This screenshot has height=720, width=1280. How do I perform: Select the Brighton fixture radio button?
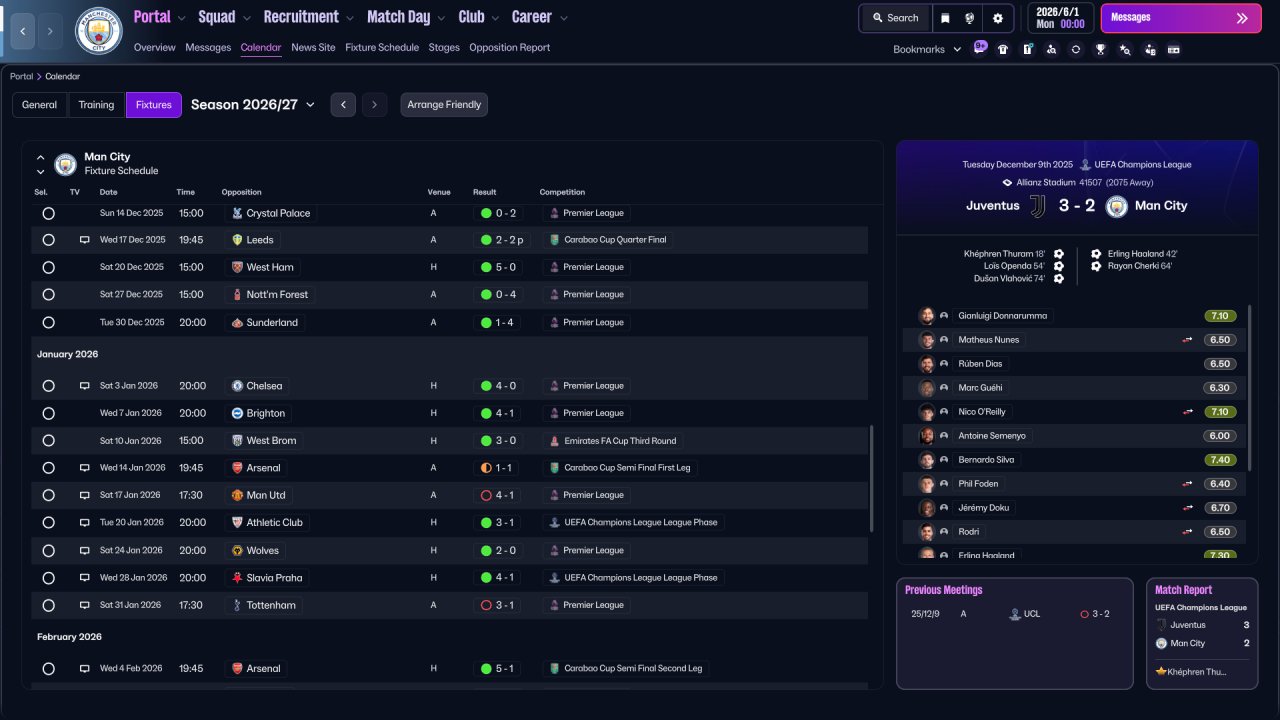[x=48, y=413]
